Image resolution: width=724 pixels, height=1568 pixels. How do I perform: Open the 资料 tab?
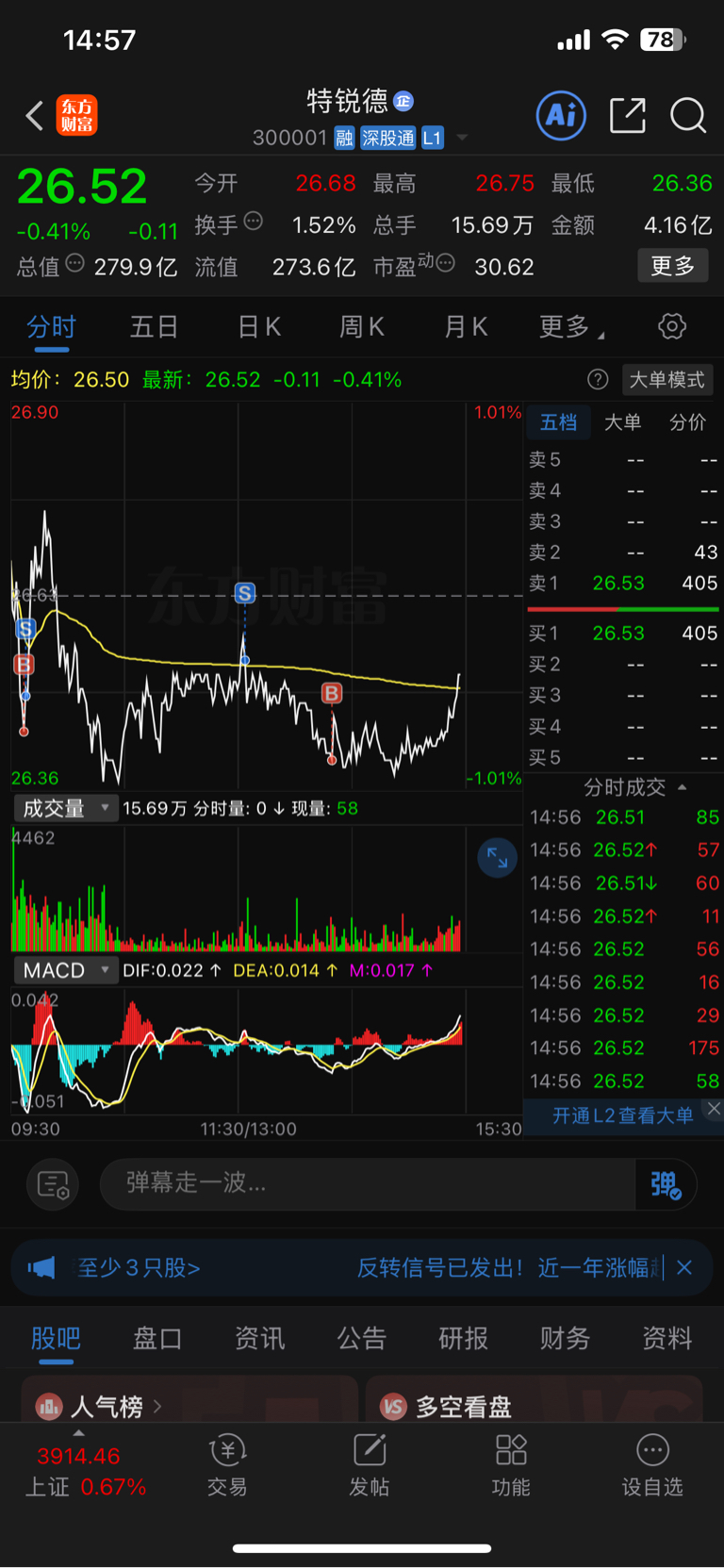point(666,1338)
